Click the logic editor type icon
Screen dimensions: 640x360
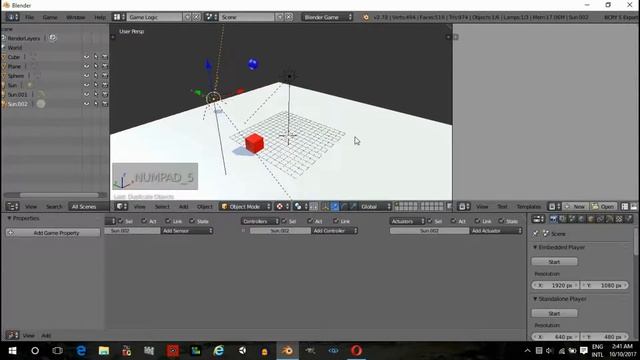point(12,336)
